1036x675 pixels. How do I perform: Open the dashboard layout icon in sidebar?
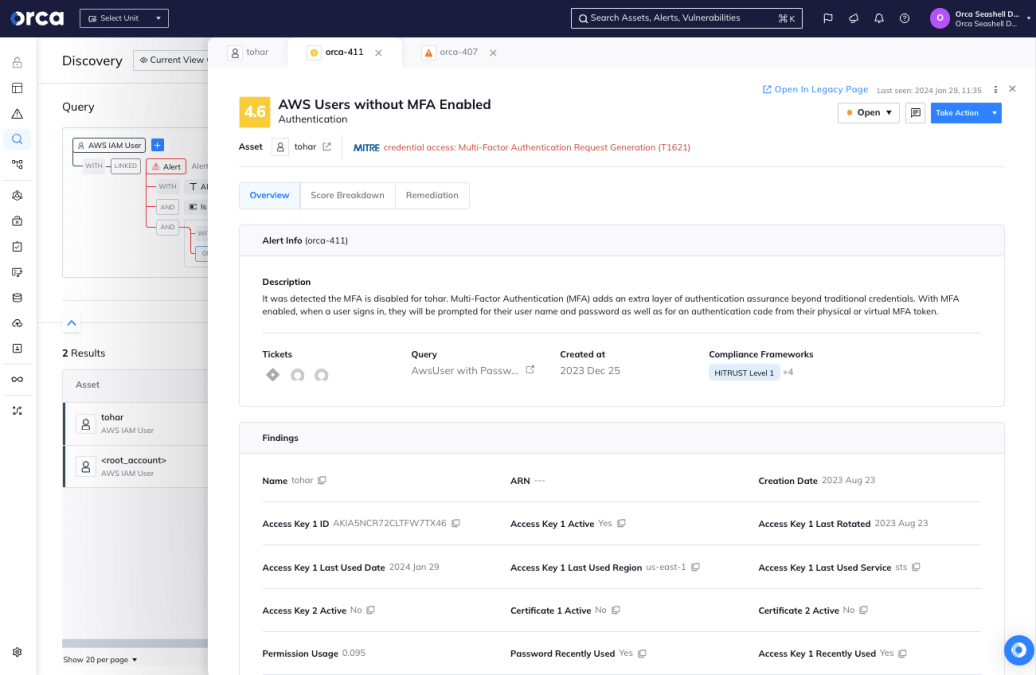click(17, 88)
